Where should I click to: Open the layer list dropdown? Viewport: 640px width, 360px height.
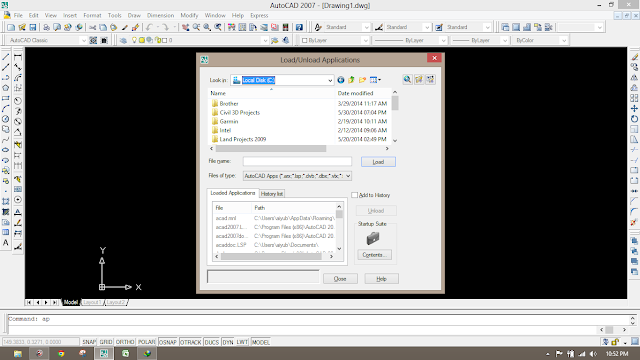pyautogui.click(x=264, y=40)
